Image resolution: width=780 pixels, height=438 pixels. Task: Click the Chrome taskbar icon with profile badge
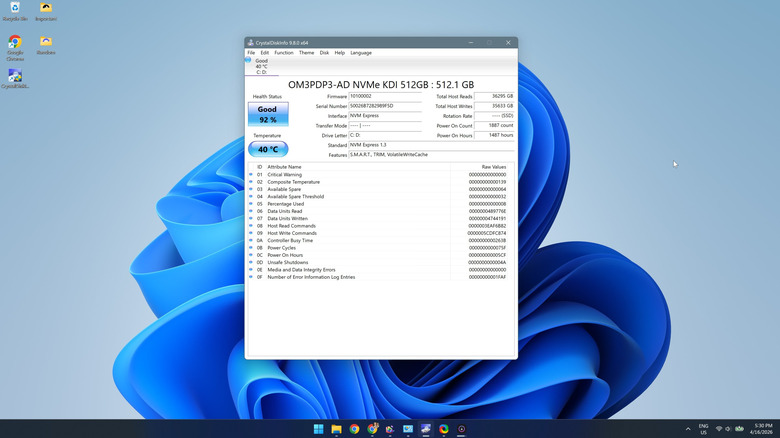[372, 429]
